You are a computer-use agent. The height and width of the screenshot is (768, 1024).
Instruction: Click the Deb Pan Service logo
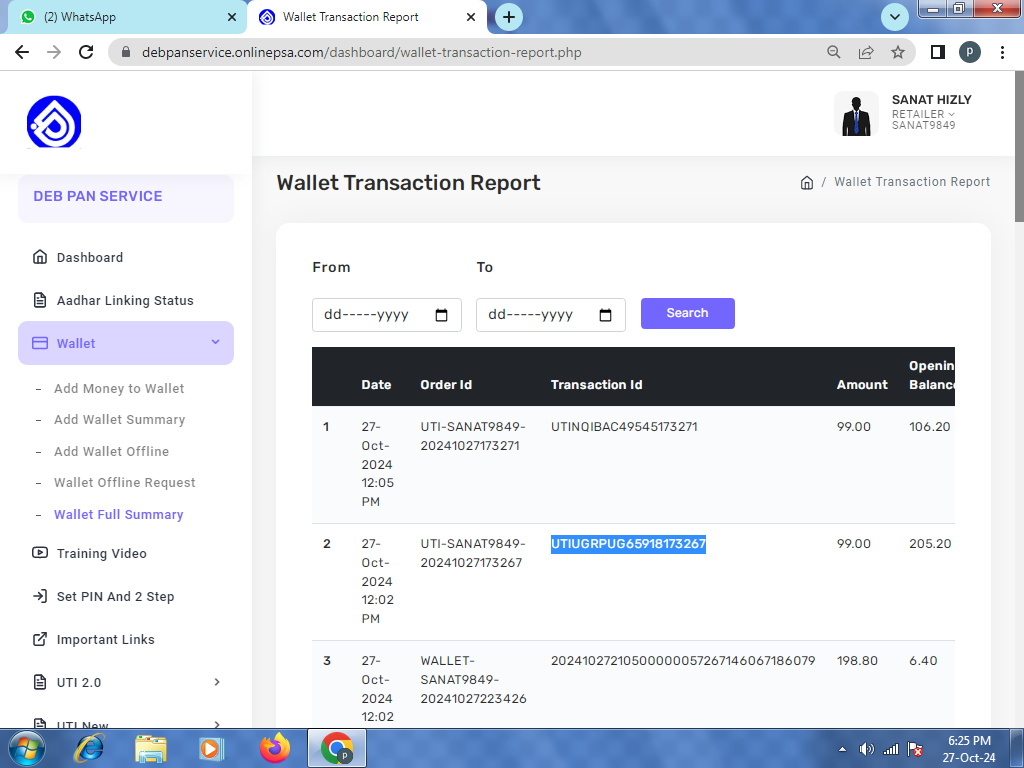point(54,122)
